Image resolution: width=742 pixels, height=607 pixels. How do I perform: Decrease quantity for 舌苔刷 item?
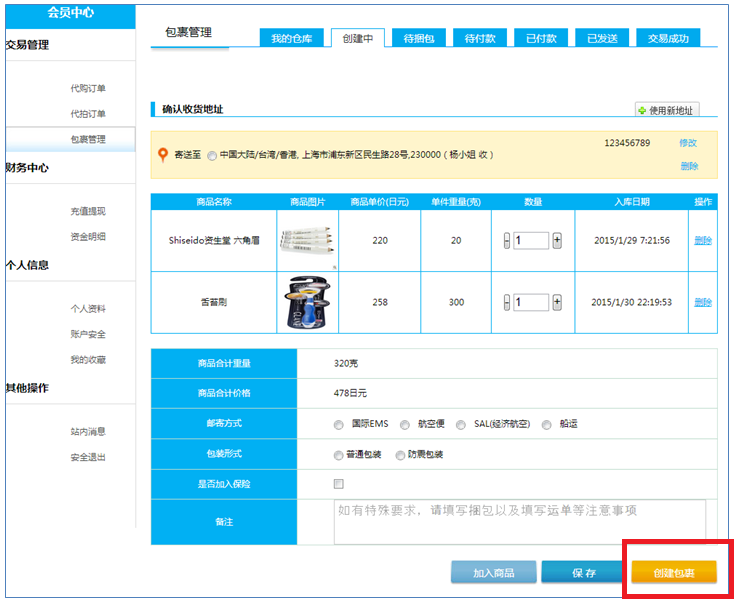[507, 302]
